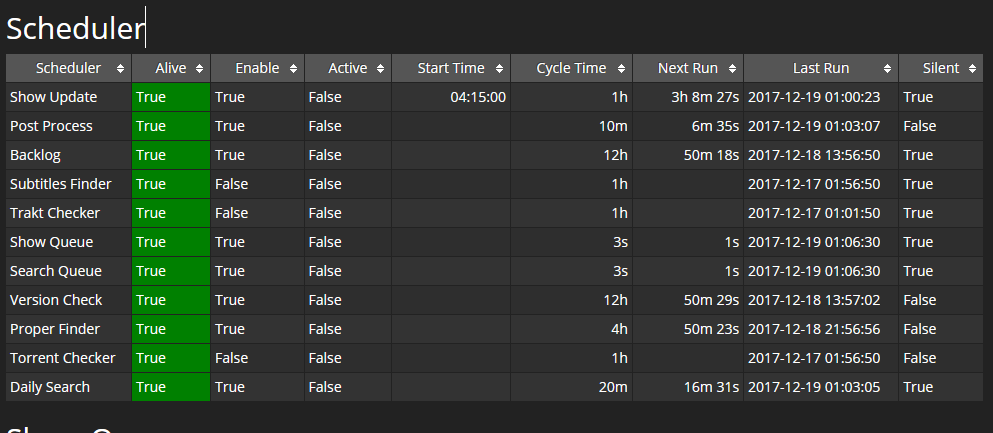Click the Post Process scheduler name
This screenshot has height=433, width=993.
click(52, 126)
